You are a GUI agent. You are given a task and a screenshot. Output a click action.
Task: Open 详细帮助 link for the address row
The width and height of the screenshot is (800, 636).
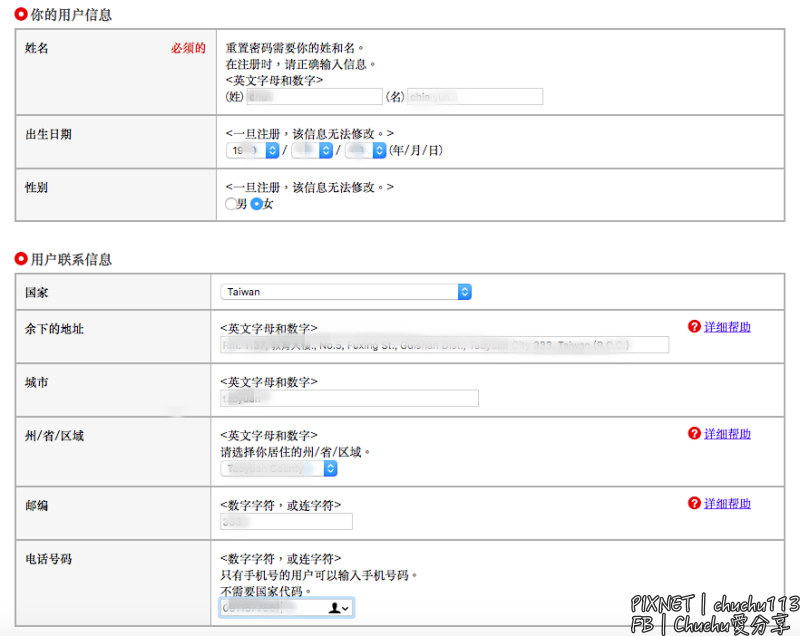click(x=727, y=327)
